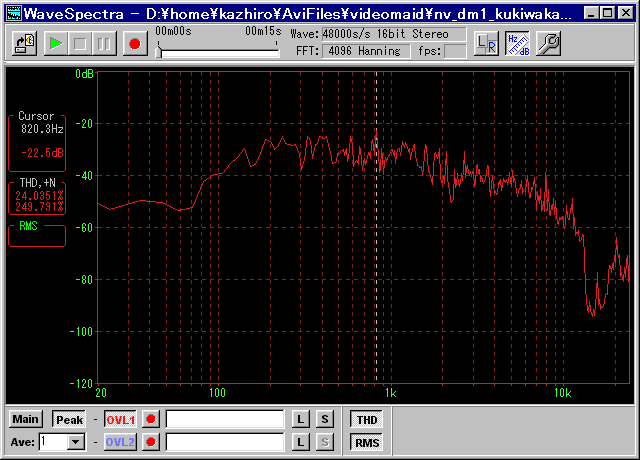Toggle the OVL1 overlay button

(x=120, y=420)
